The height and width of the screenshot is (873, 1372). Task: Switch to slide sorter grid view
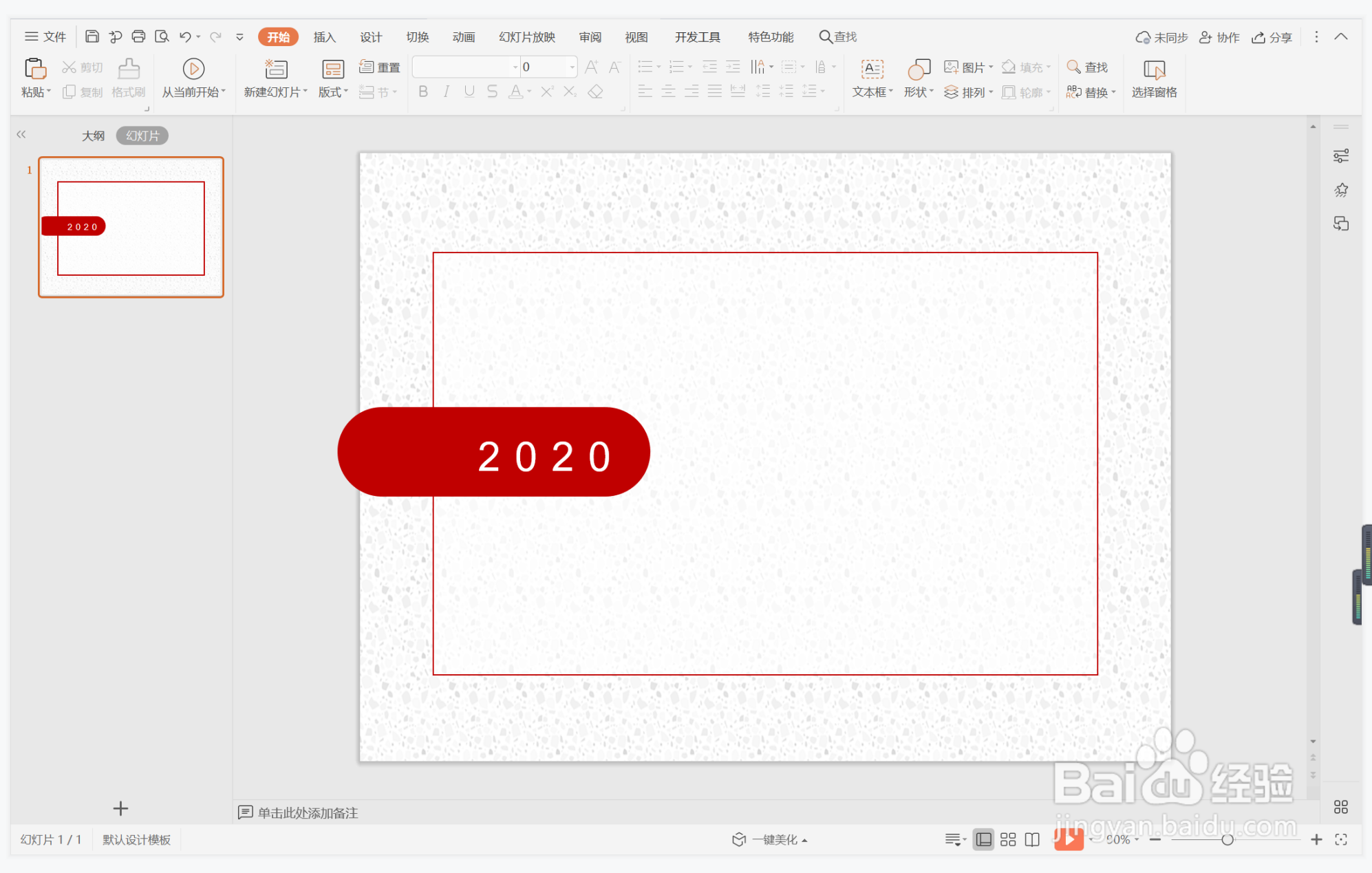coord(1008,839)
